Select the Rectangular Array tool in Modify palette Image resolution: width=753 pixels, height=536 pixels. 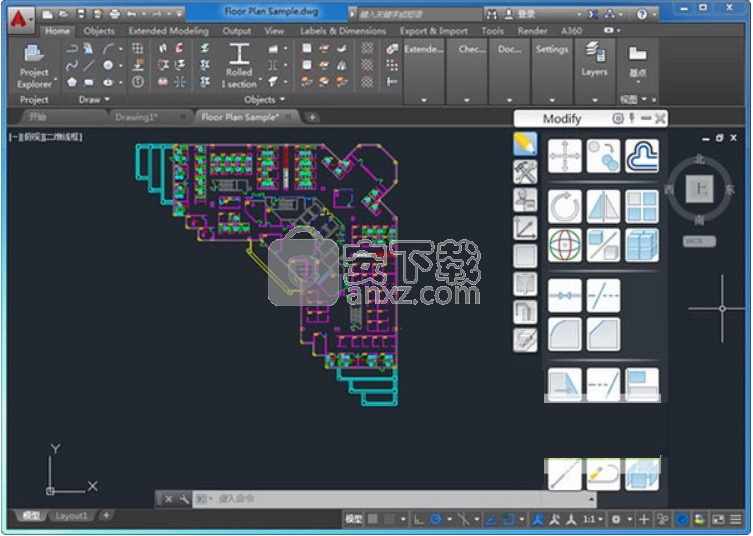[642, 207]
